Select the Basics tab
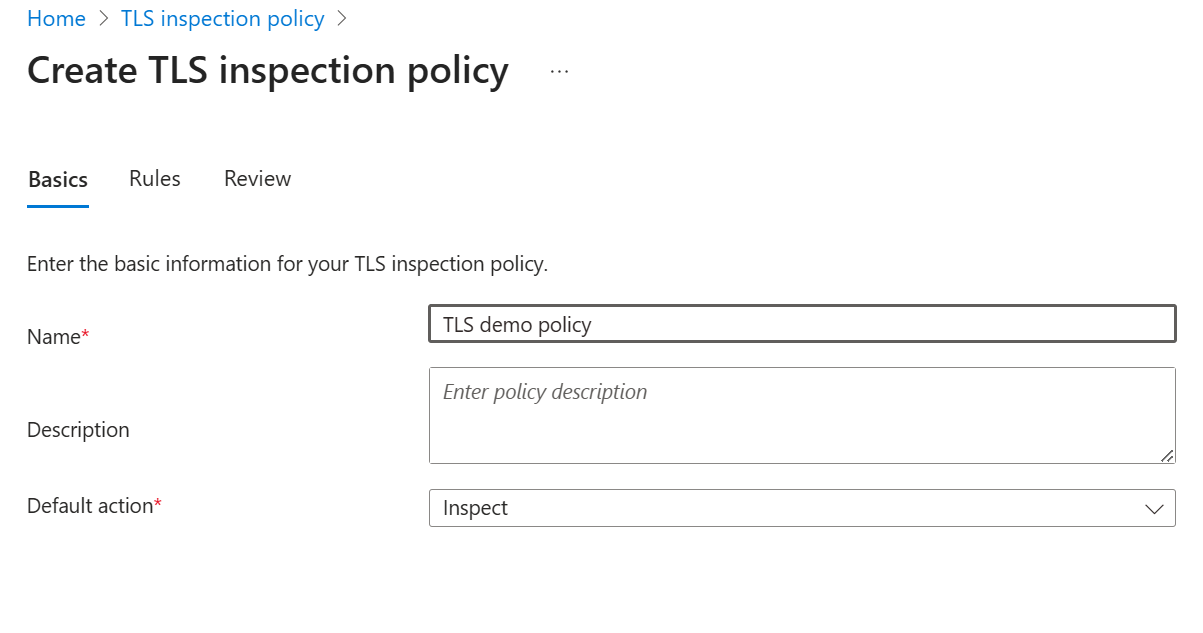Screen dimensions: 1203x633 click(58, 180)
